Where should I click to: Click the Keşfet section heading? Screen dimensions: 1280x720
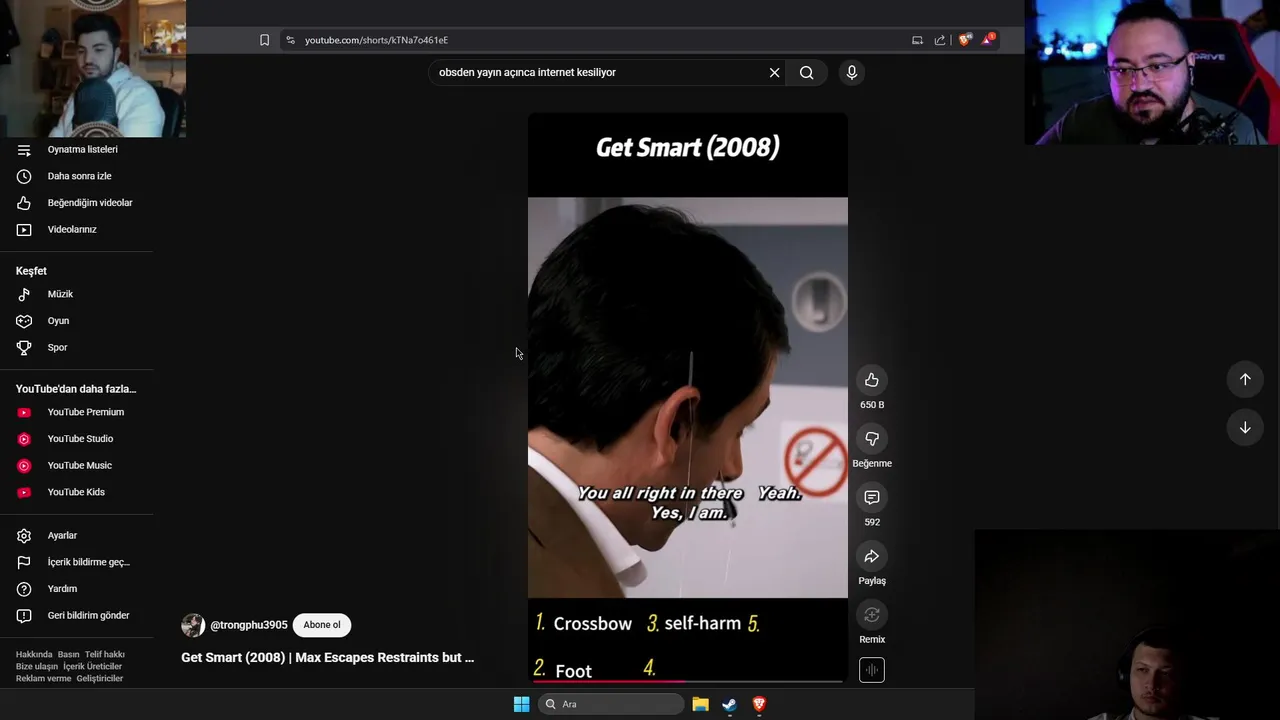[31, 271]
